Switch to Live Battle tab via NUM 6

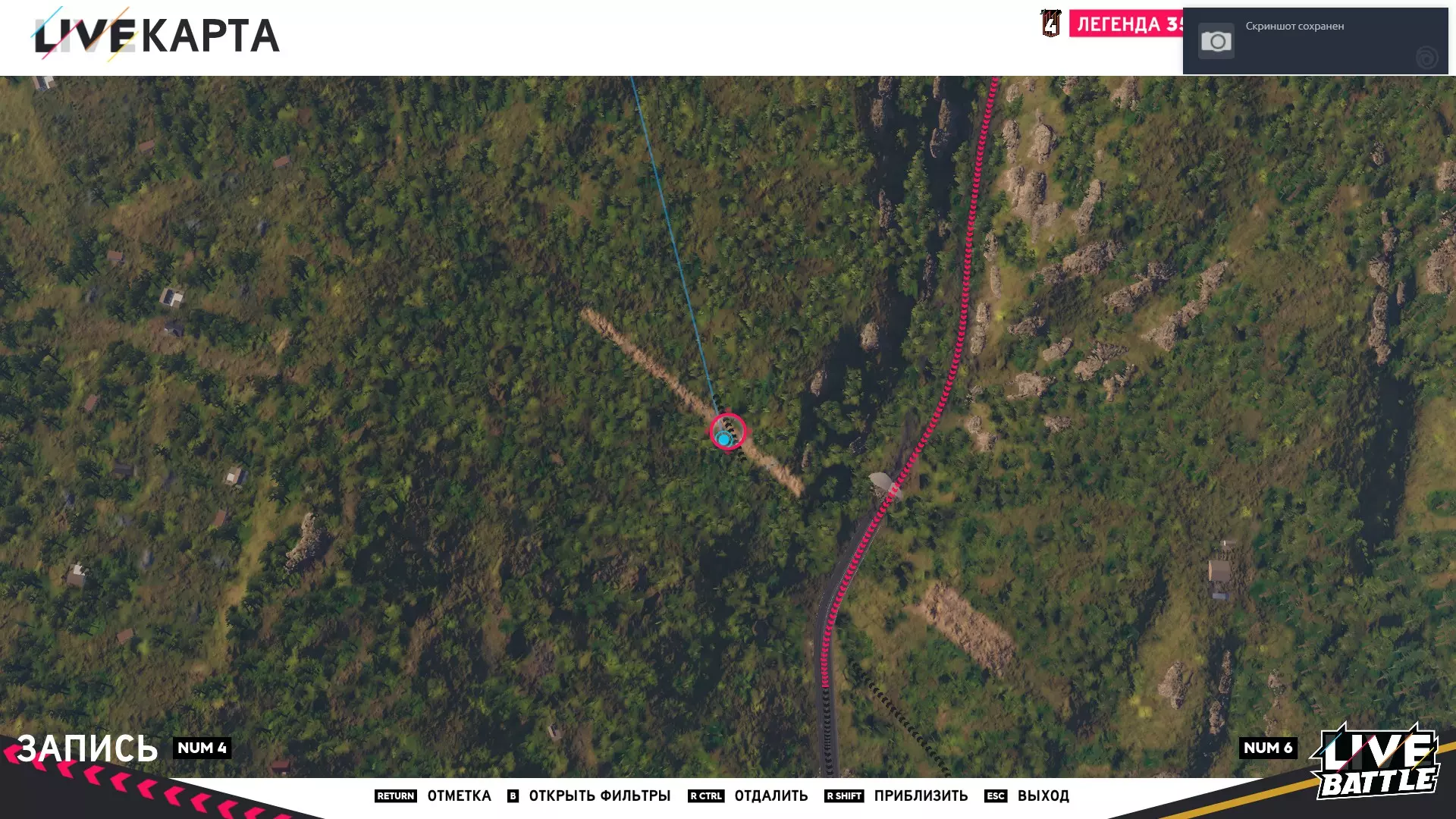point(1268,748)
